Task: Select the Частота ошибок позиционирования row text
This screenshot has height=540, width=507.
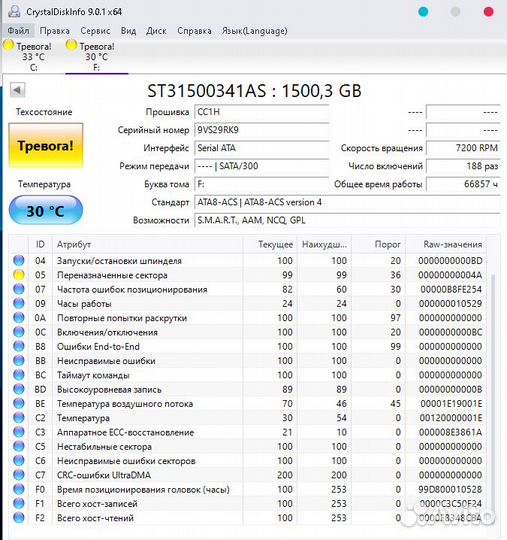Action: coord(132,289)
